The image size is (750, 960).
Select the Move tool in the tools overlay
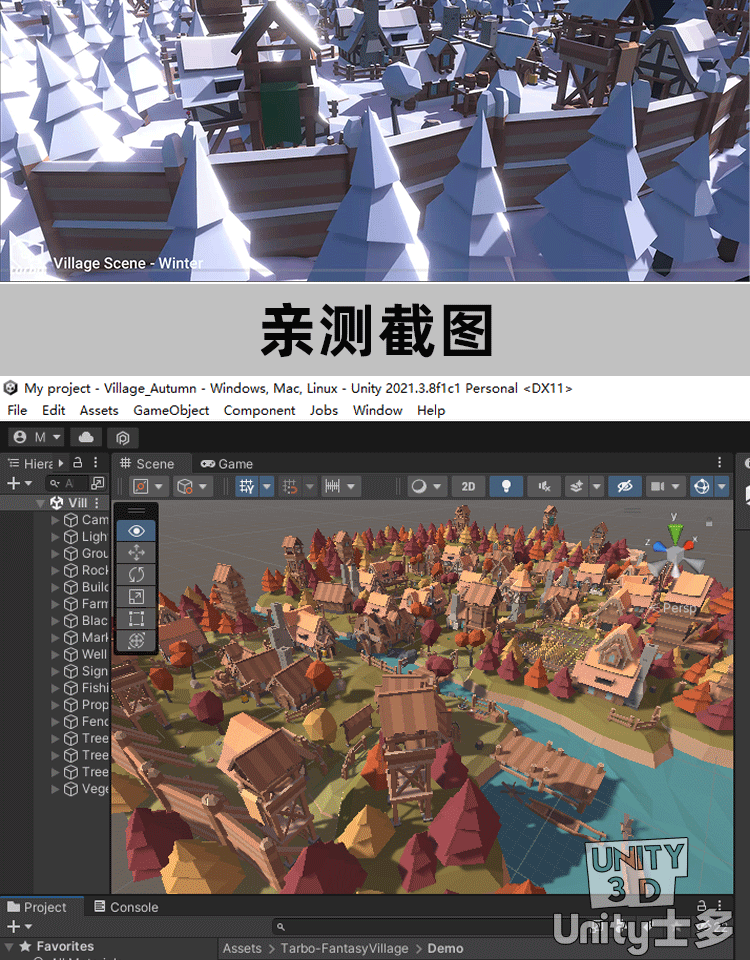pyautogui.click(x=136, y=553)
